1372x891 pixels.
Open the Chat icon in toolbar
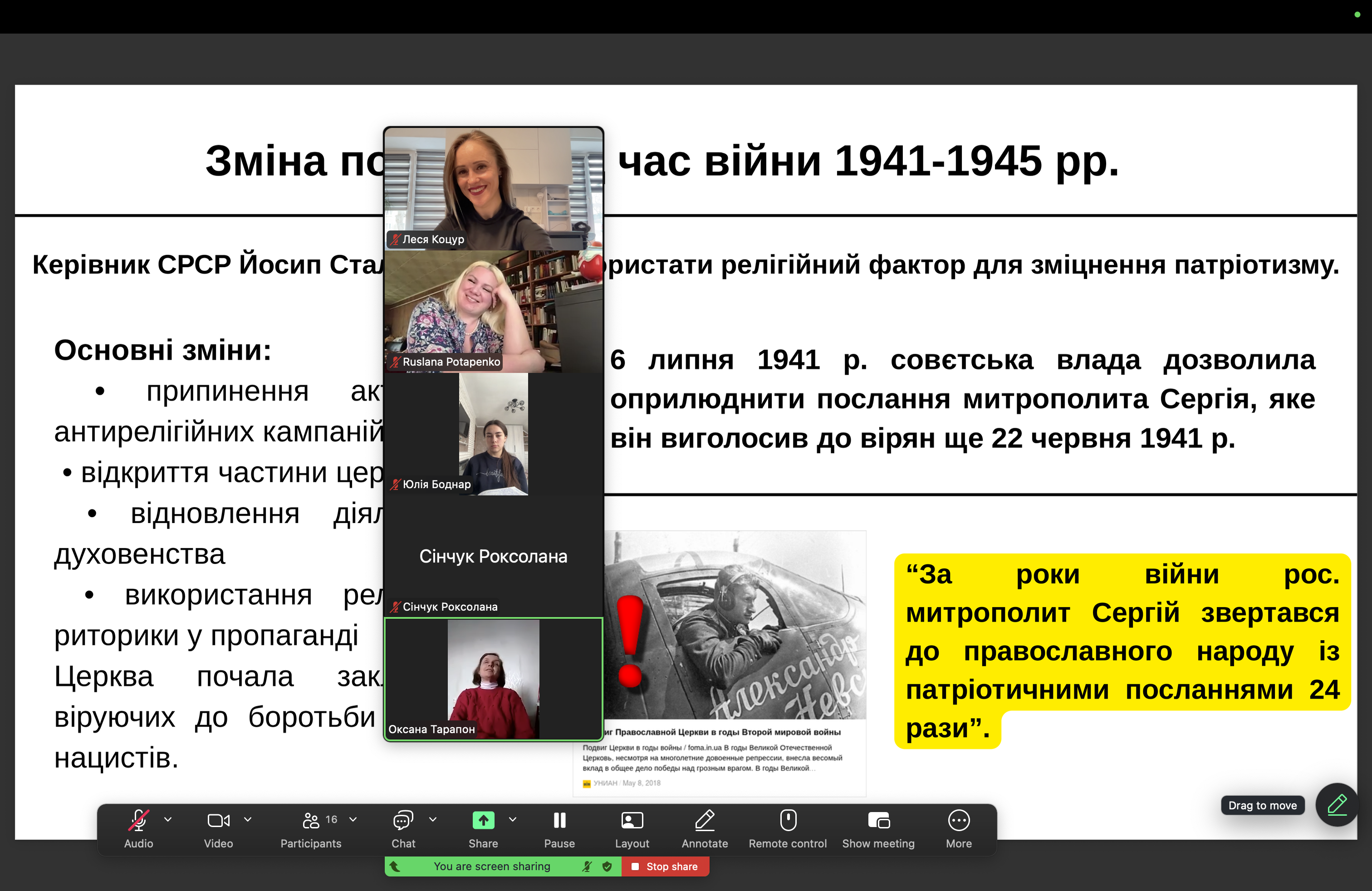tap(403, 820)
